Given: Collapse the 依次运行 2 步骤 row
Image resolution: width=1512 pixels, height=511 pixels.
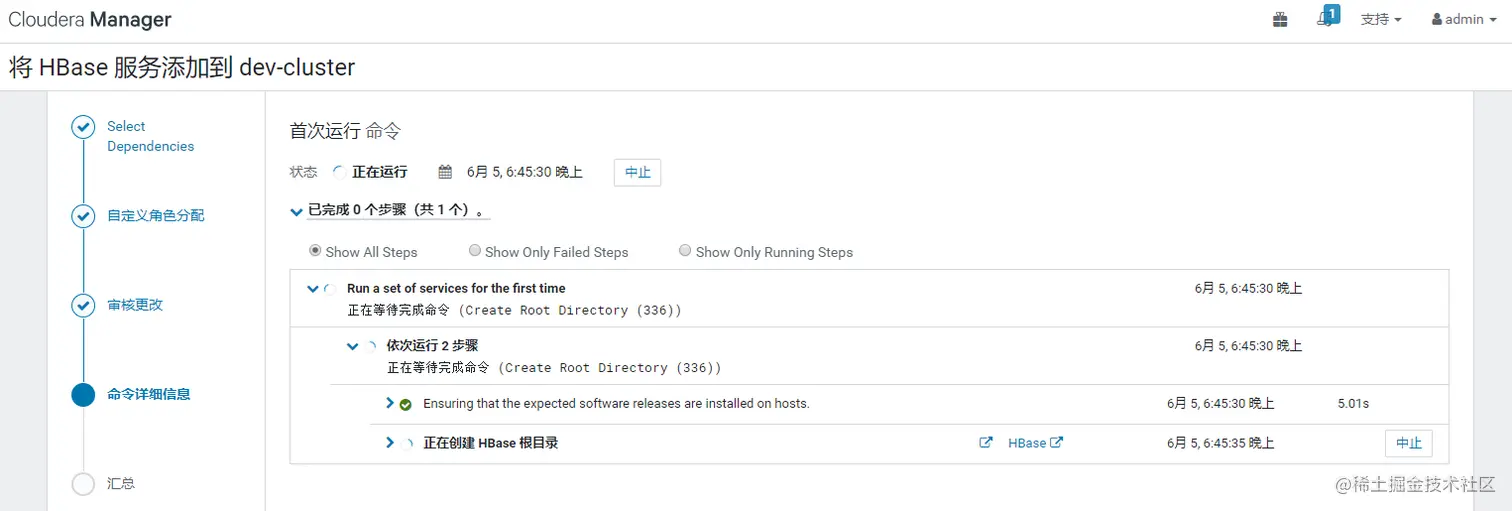Looking at the screenshot, I should [352, 346].
